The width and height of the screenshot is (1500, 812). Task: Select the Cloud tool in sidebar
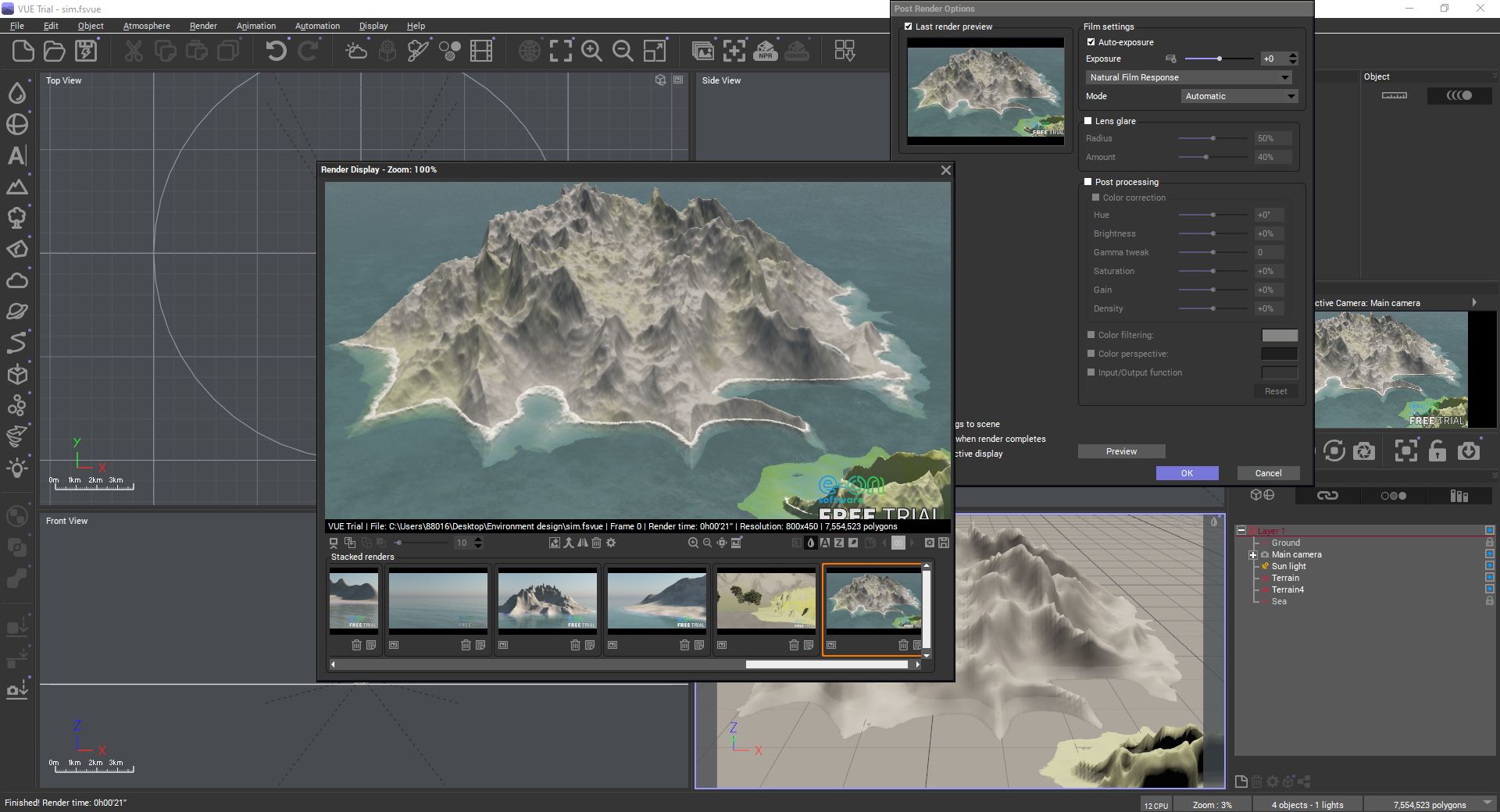tap(17, 280)
